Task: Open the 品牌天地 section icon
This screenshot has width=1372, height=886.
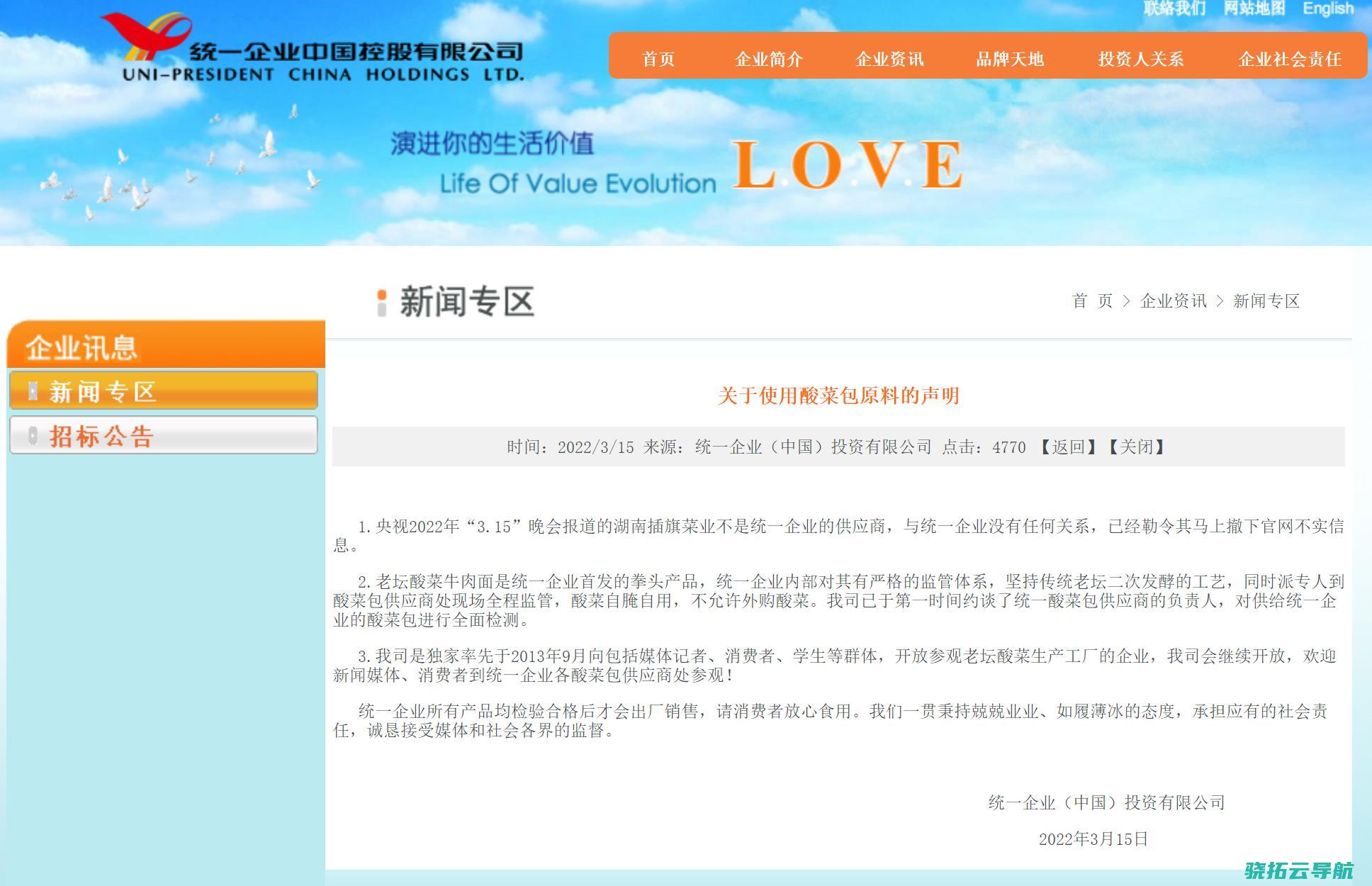Action: pos(999,59)
